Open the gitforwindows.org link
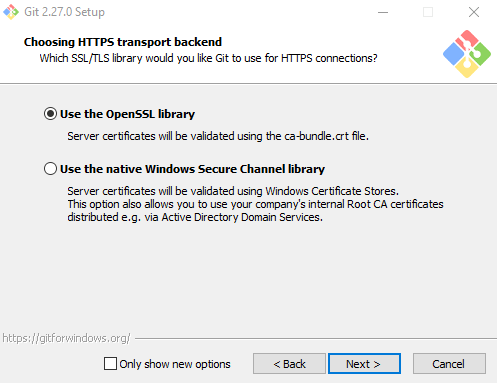 [66, 338]
